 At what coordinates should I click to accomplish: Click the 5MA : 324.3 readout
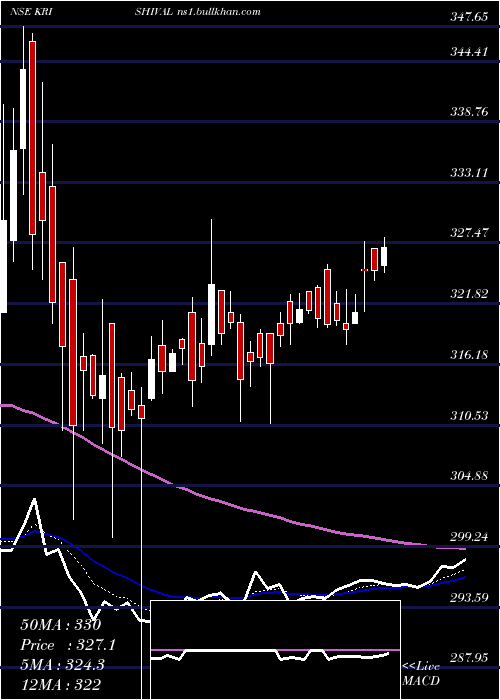point(62,665)
